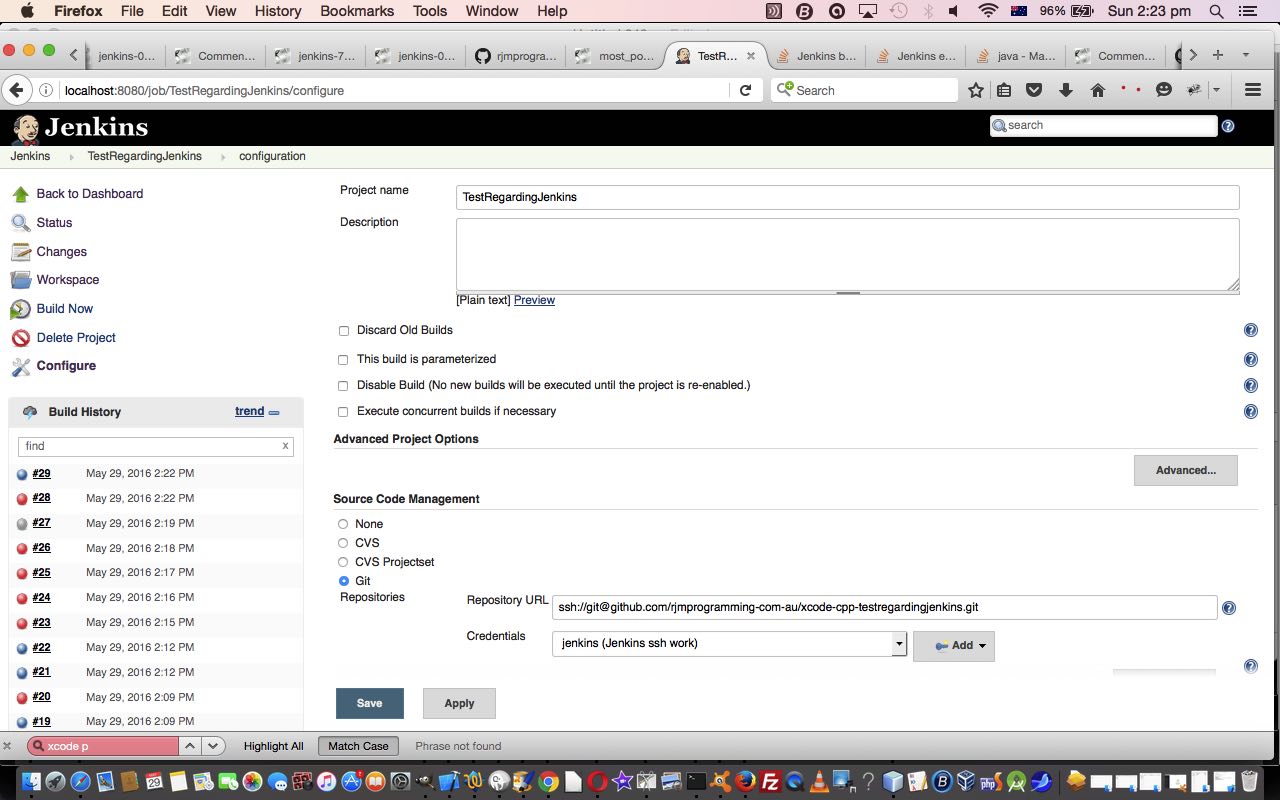Open the Preview link under Description

tap(534, 300)
